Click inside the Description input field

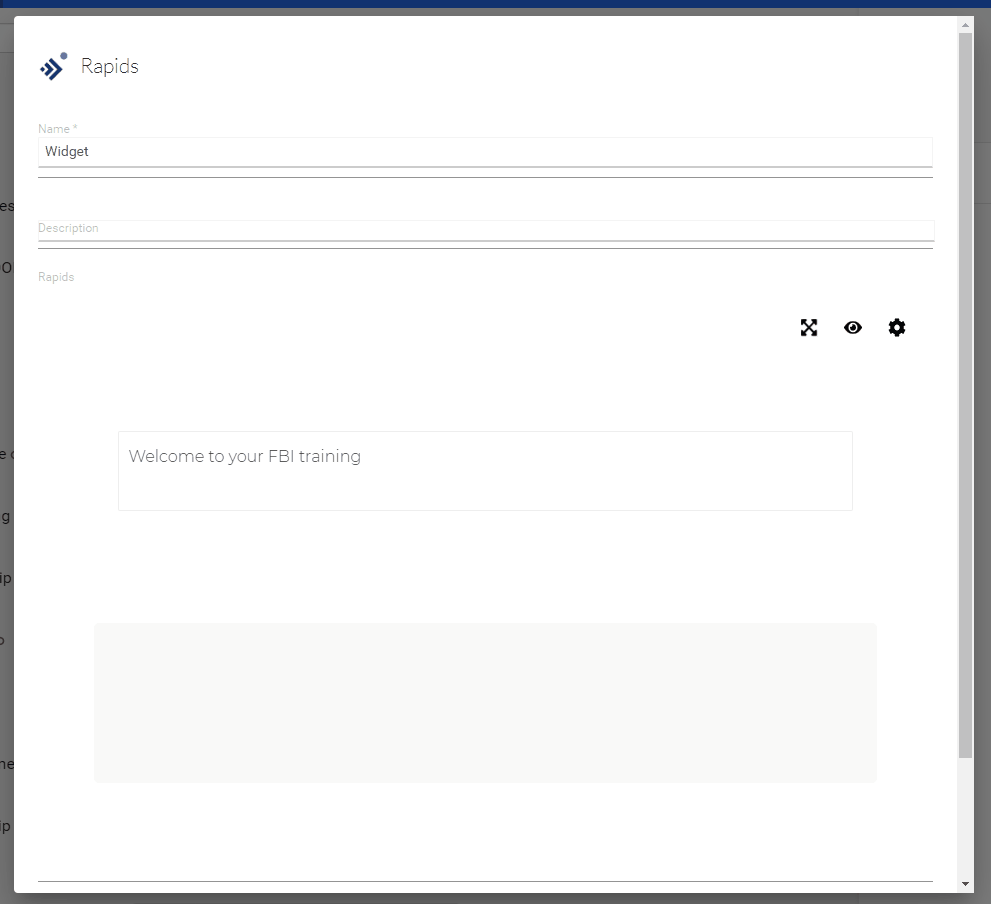(485, 231)
